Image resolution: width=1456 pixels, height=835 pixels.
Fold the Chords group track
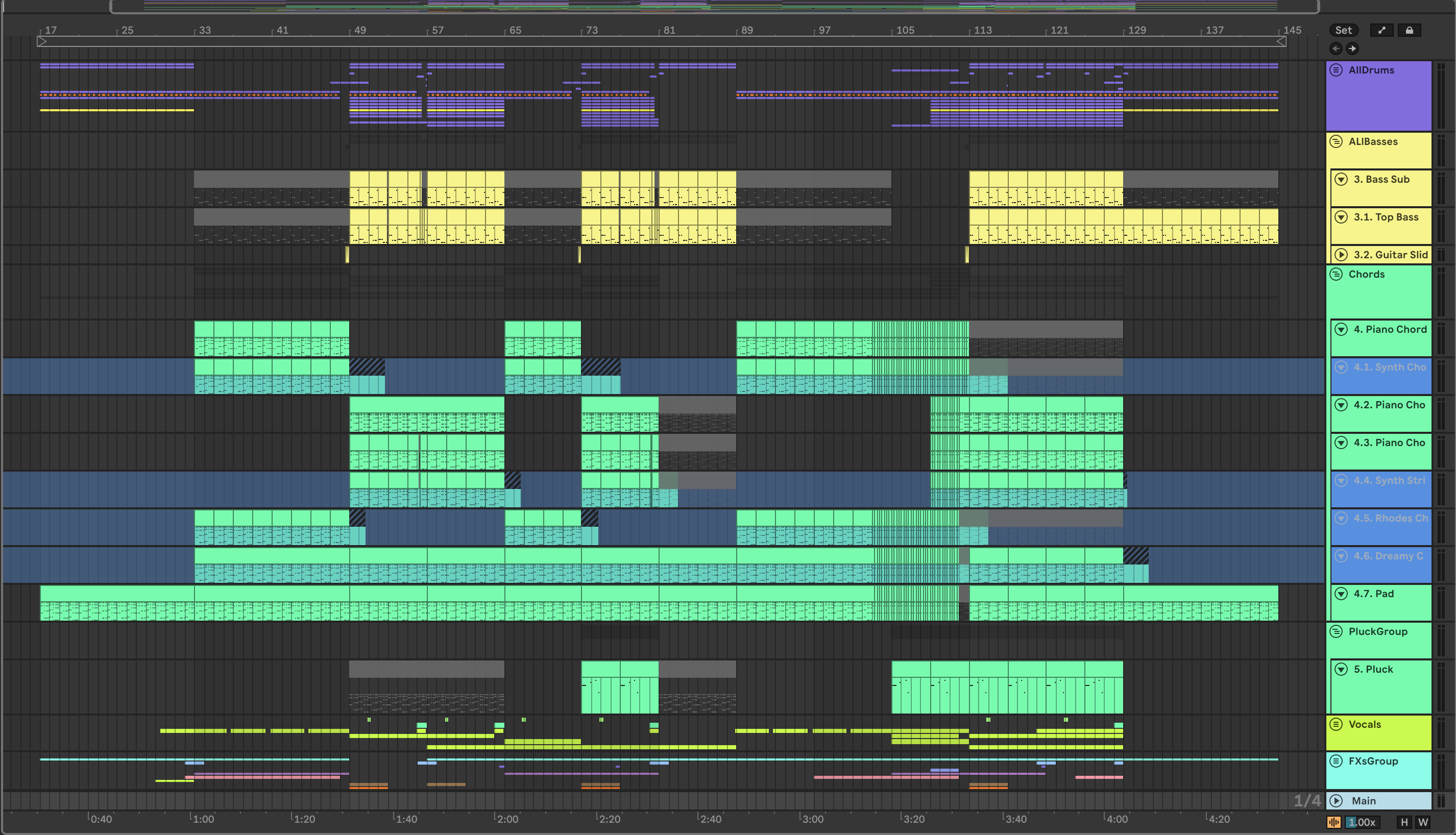(1336, 274)
